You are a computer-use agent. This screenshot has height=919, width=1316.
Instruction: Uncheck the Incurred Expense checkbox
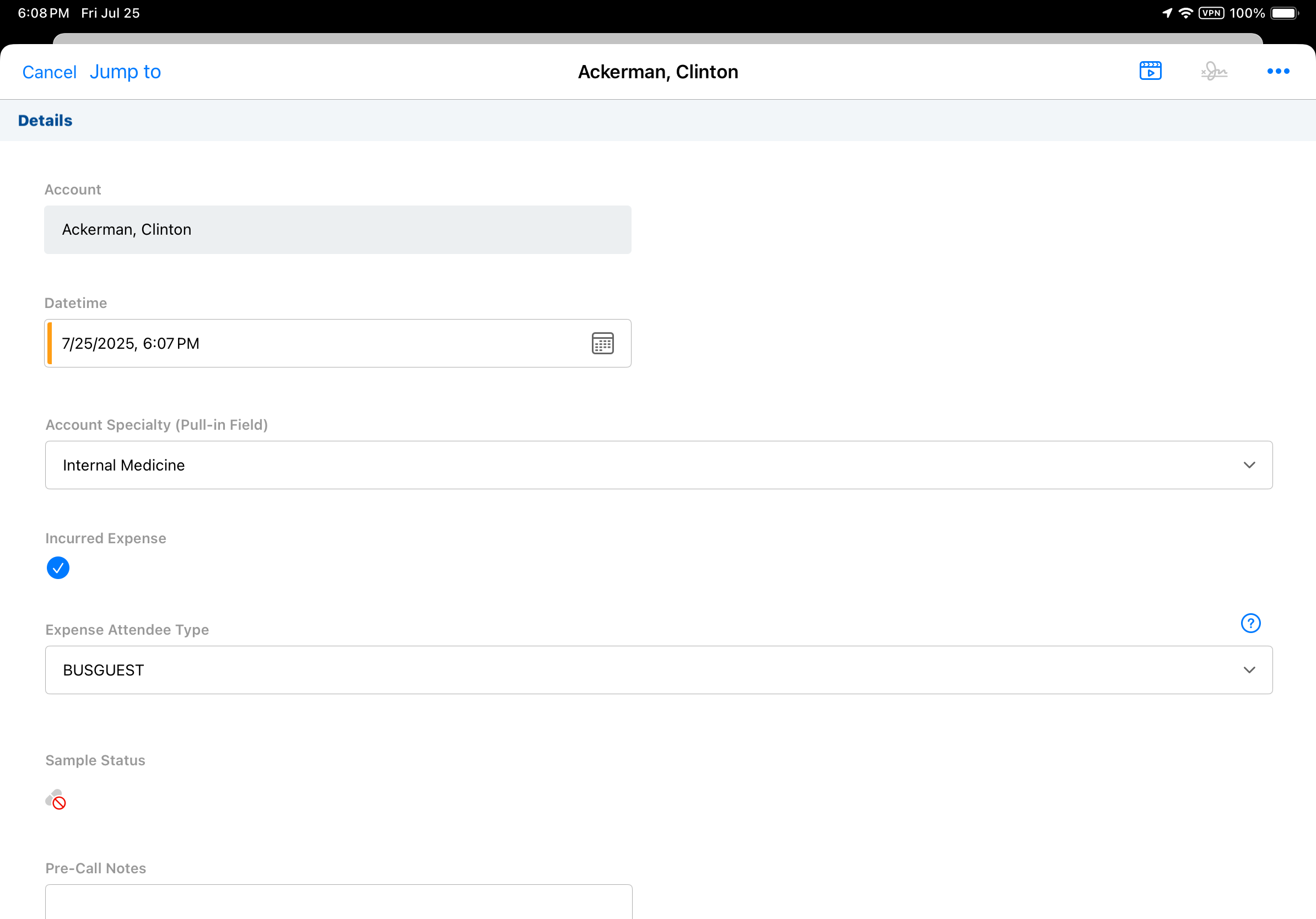(58, 568)
